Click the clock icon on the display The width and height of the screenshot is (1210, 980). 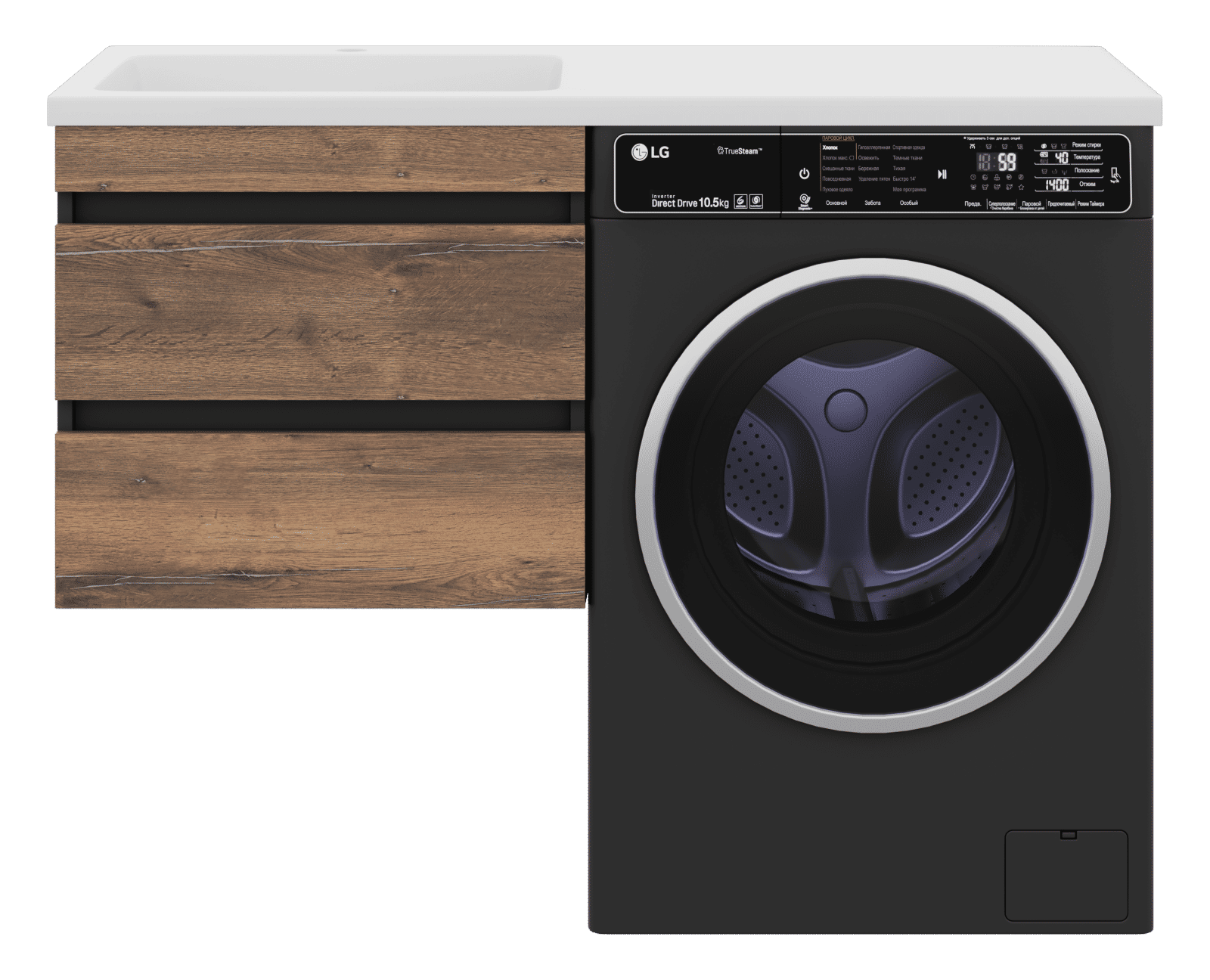tap(973, 178)
